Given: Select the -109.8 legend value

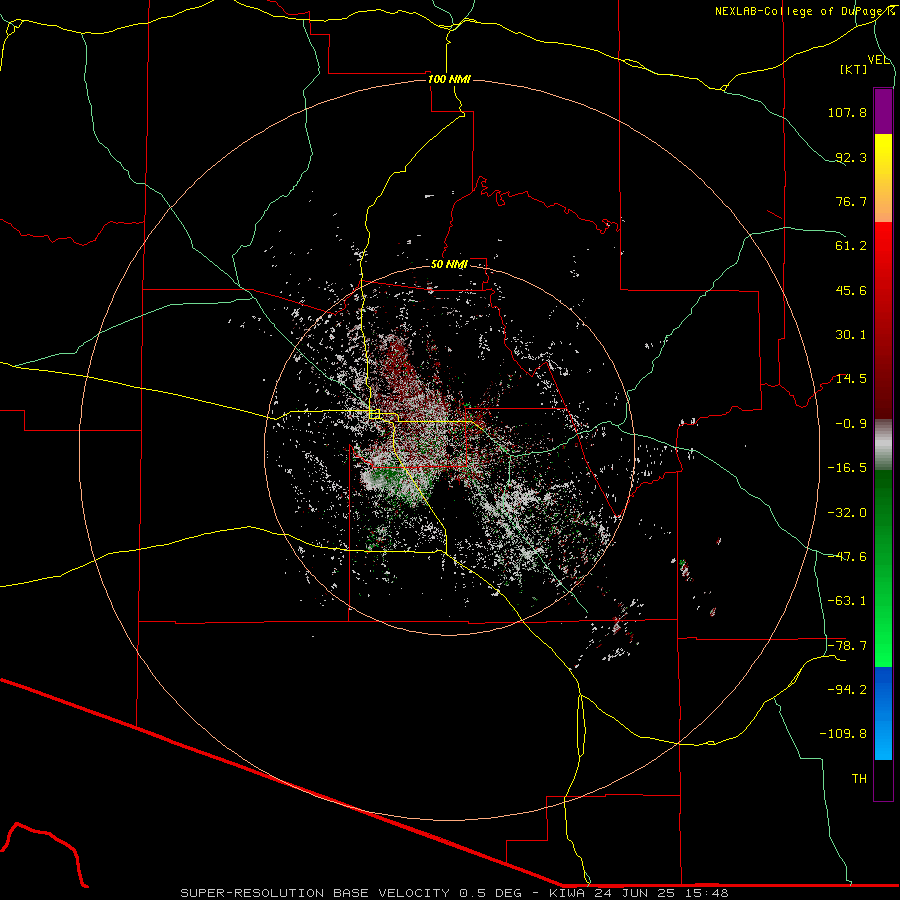Looking at the screenshot, I should pos(844,734).
